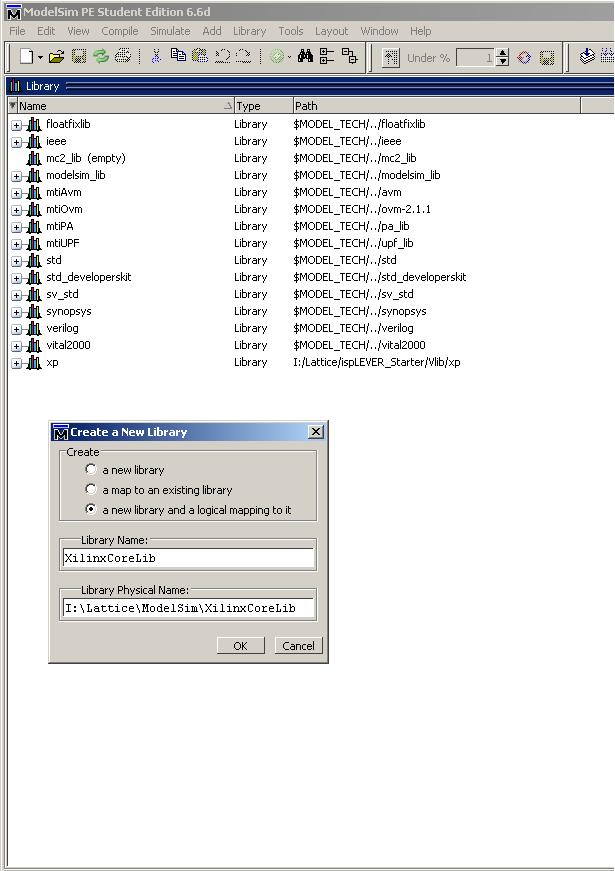615x871 pixels.
Task: Click the Redo toolbar icon
Action: (x=243, y=56)
